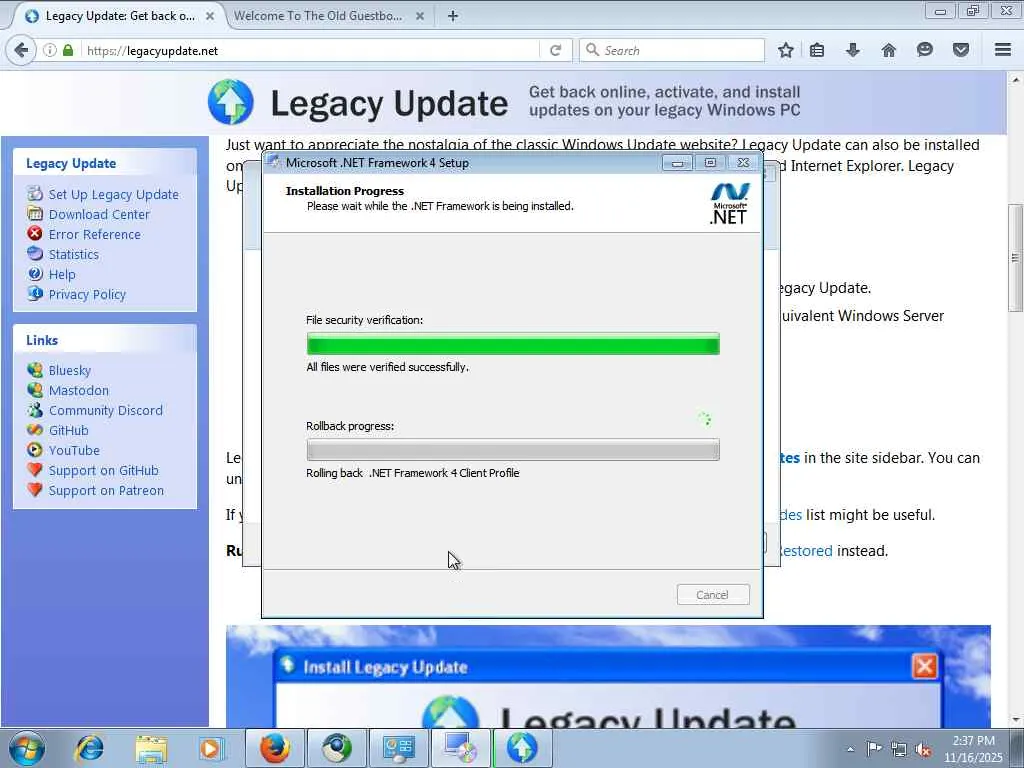Click 'All files were verified successfully.' text
The height and width of the screenshot is (768, 1024).
pyautogui.click(x=388, y=367)
